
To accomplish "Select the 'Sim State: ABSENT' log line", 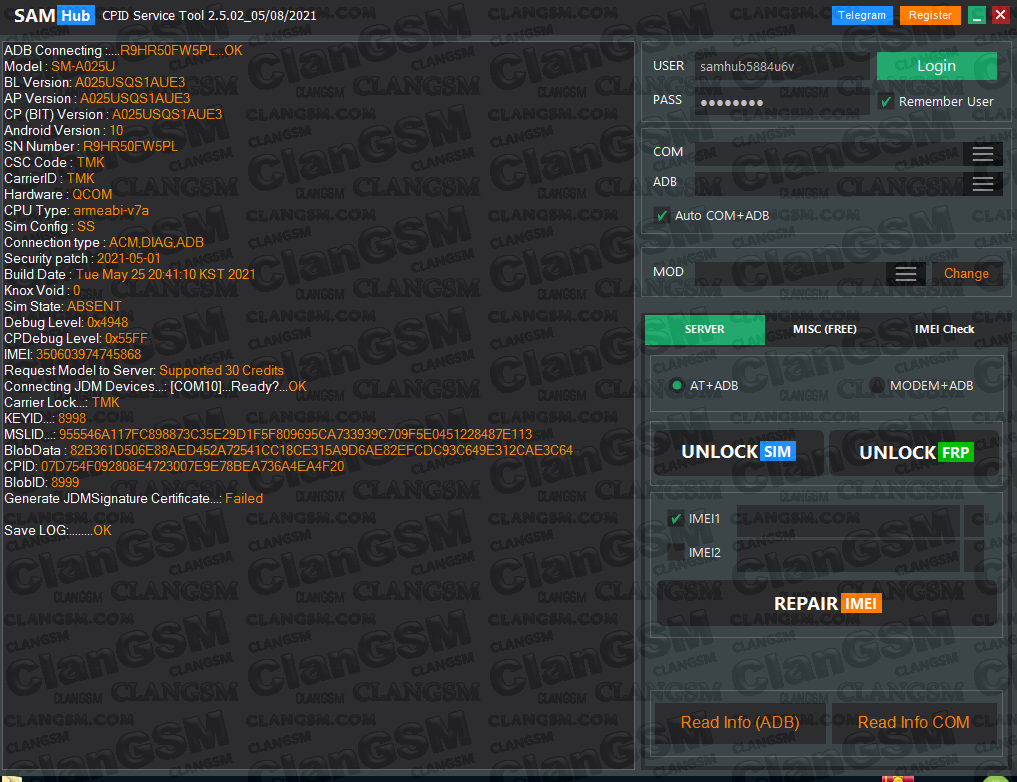I will [x=63, y=307].
